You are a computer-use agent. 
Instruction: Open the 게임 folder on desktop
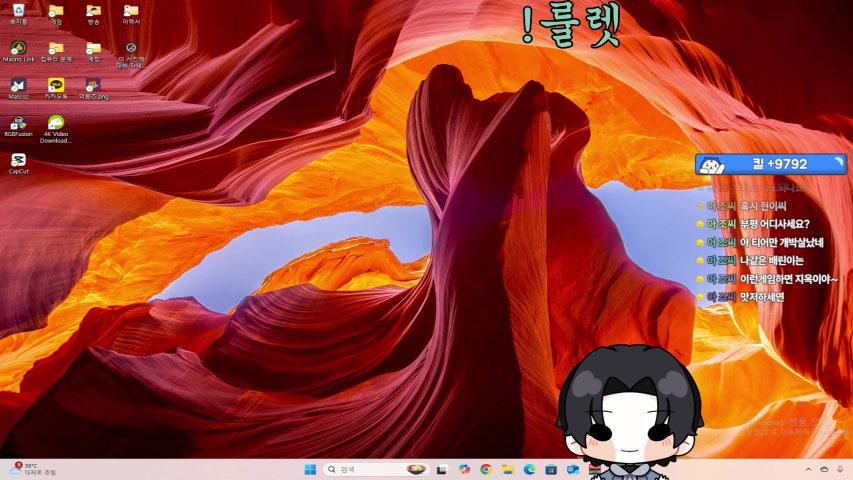[x=56, y=14]
